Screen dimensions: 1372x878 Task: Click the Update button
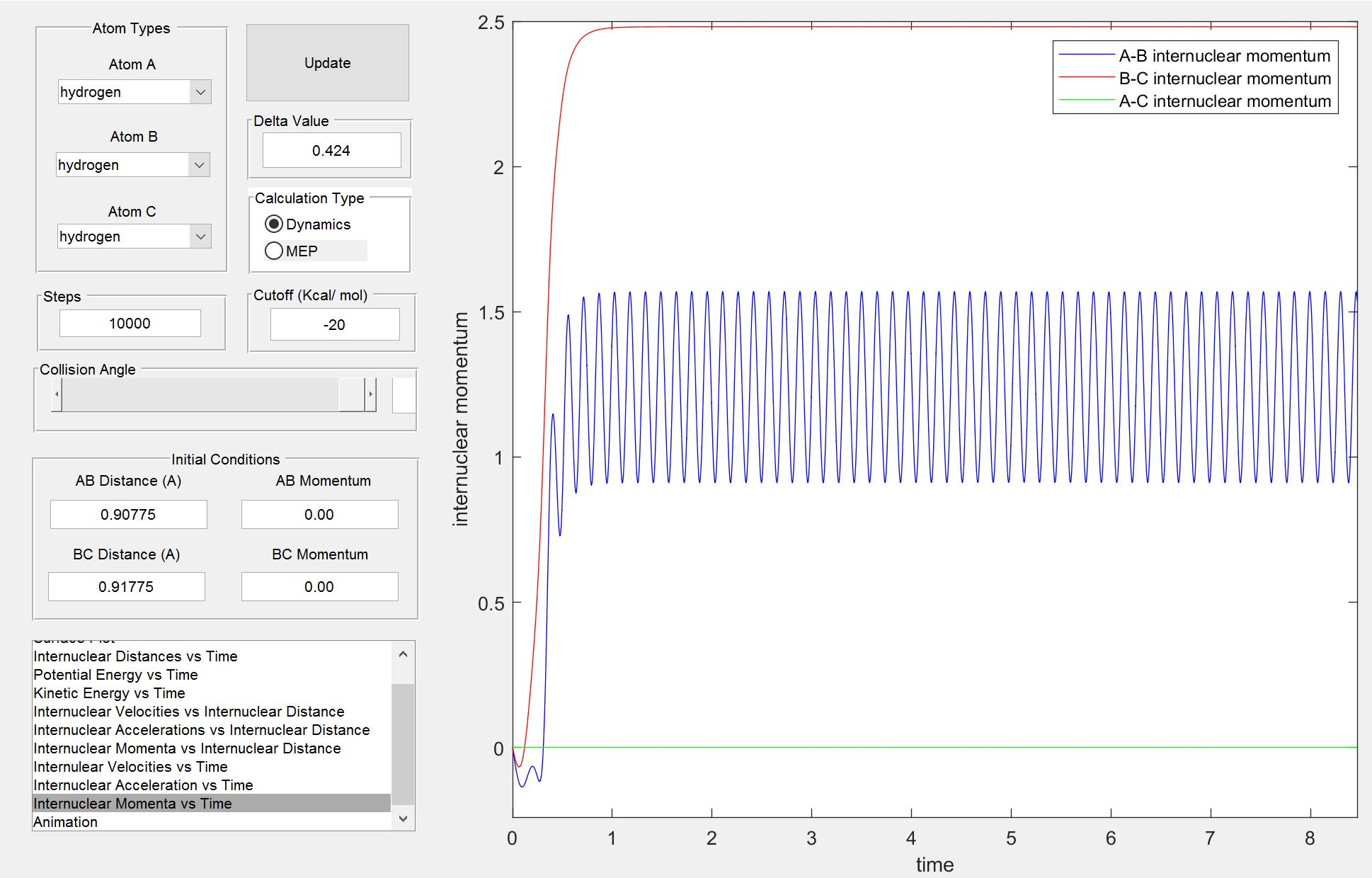[x=327, y=63]
